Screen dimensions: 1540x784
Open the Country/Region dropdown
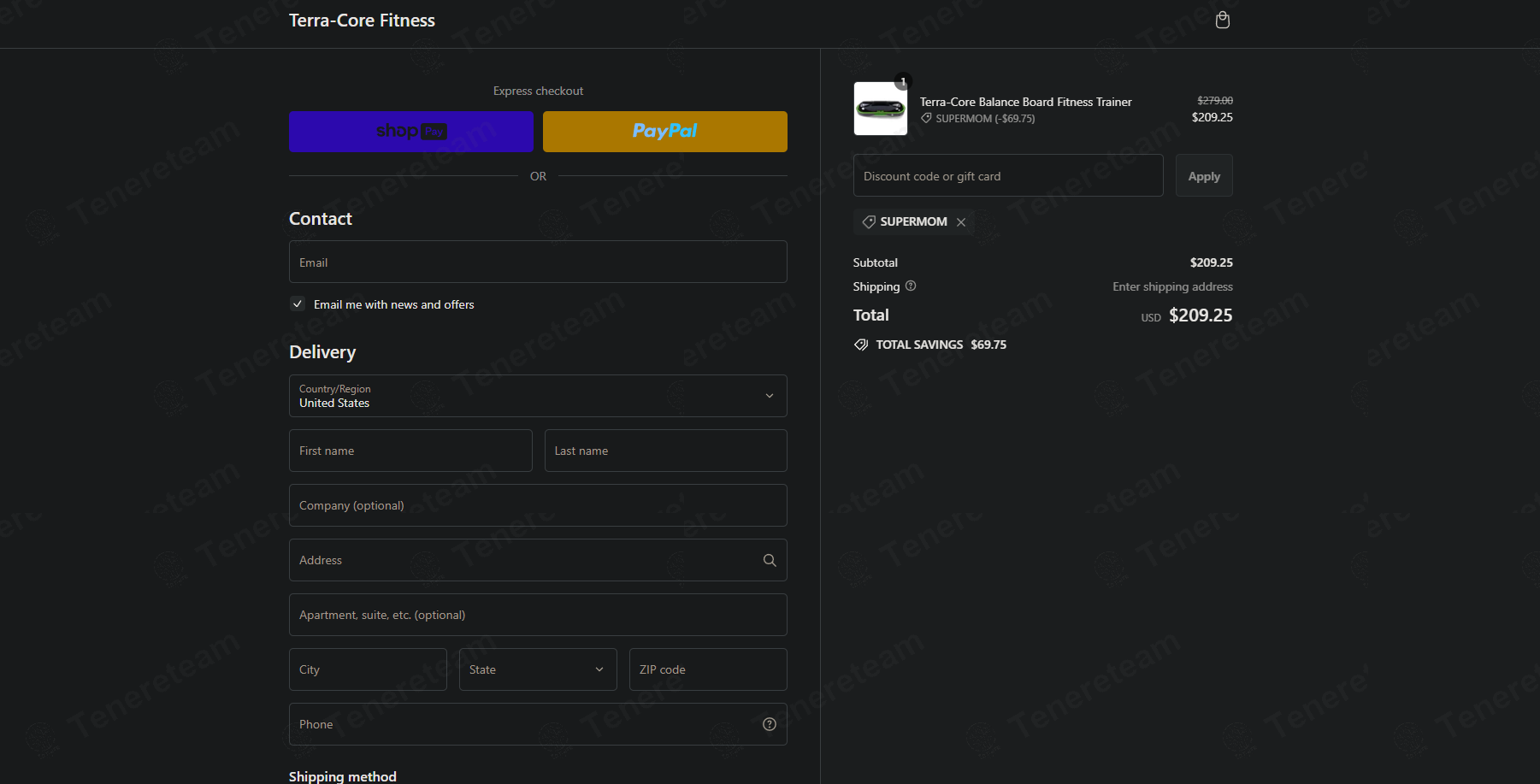[538, 396]
